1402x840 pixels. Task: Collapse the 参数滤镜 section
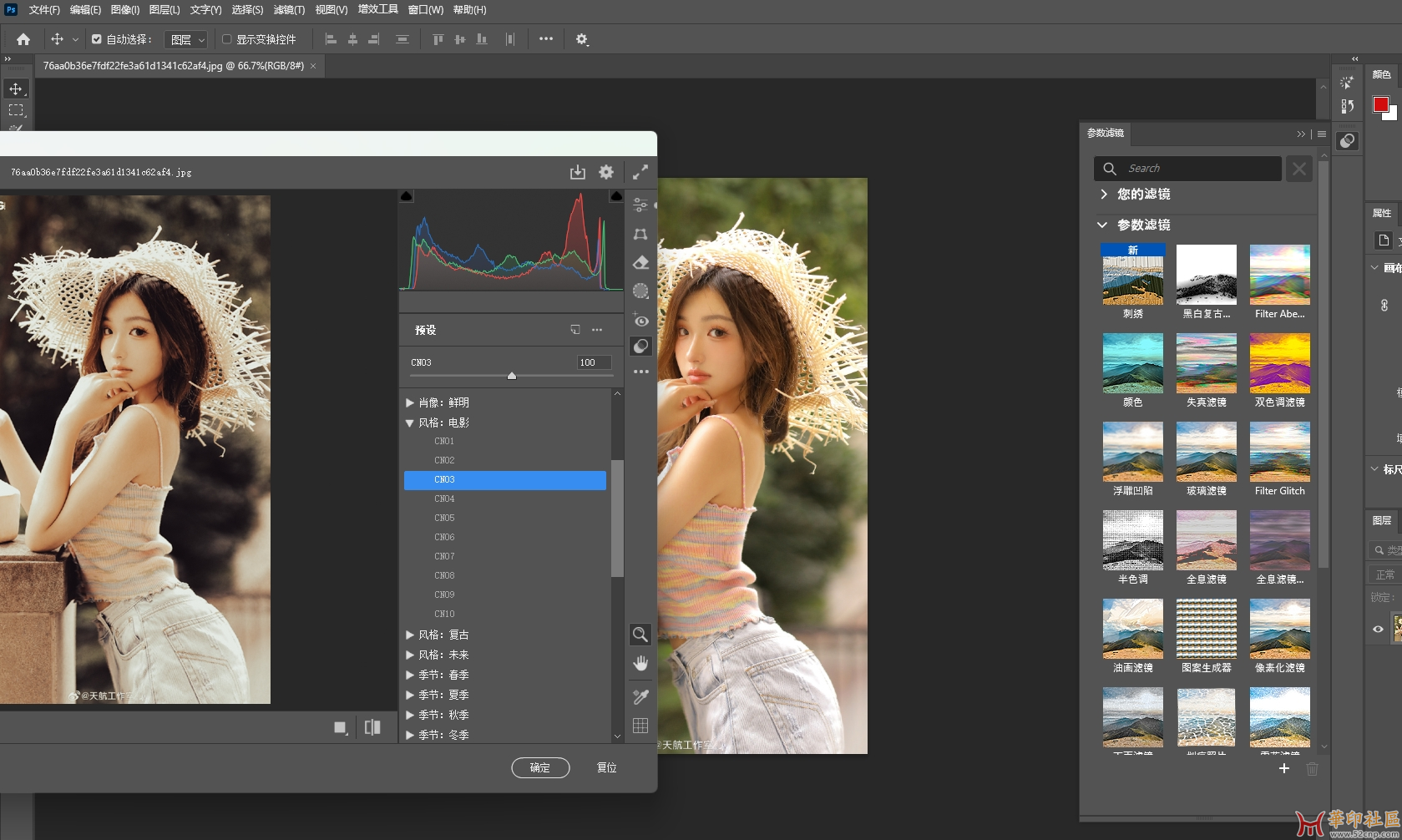pos(1102,225)
